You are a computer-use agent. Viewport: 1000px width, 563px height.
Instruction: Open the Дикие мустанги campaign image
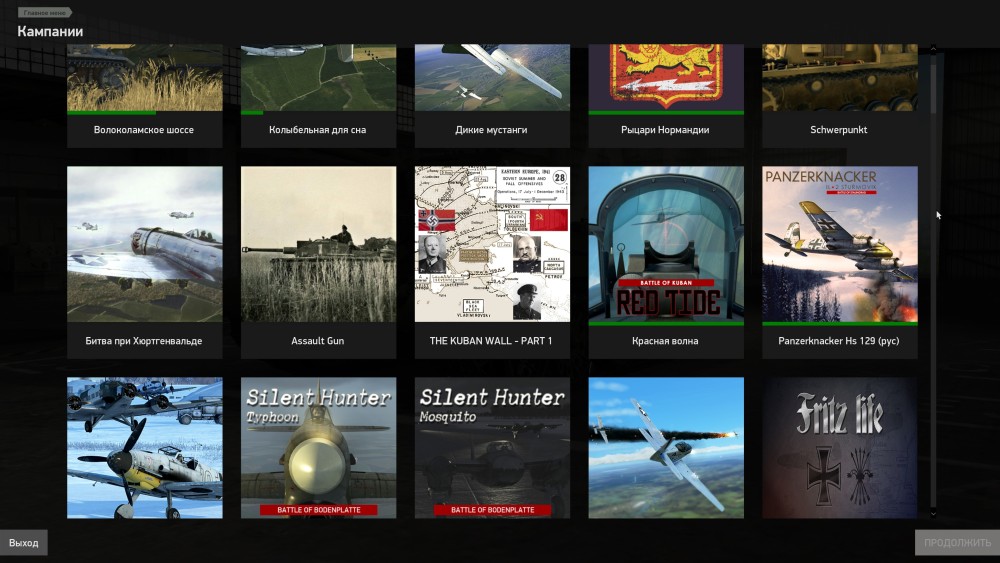492,77
